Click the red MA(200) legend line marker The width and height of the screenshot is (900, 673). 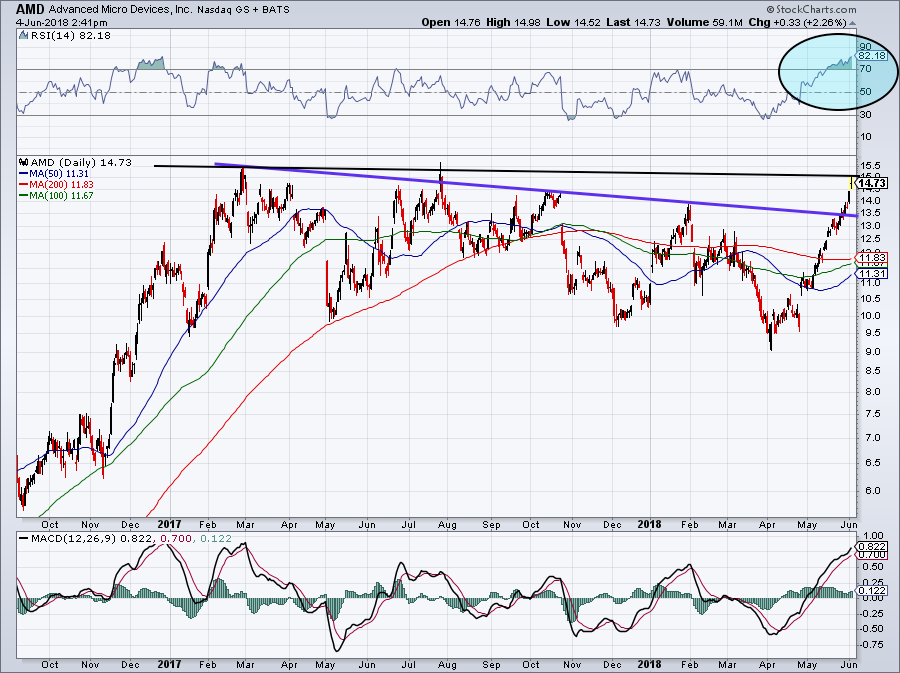(24, 182)
